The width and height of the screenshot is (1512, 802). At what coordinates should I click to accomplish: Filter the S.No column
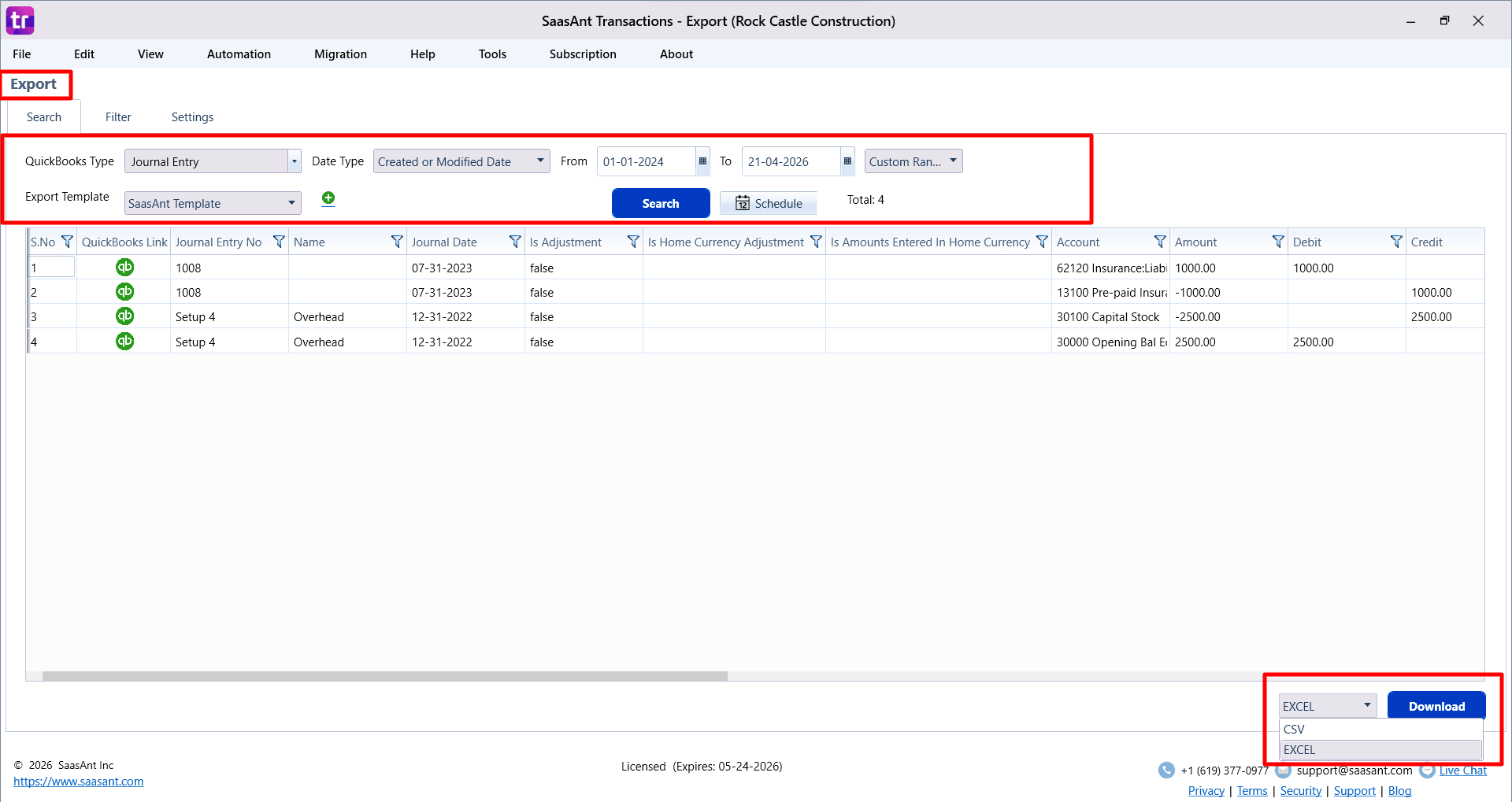point(67,242)
